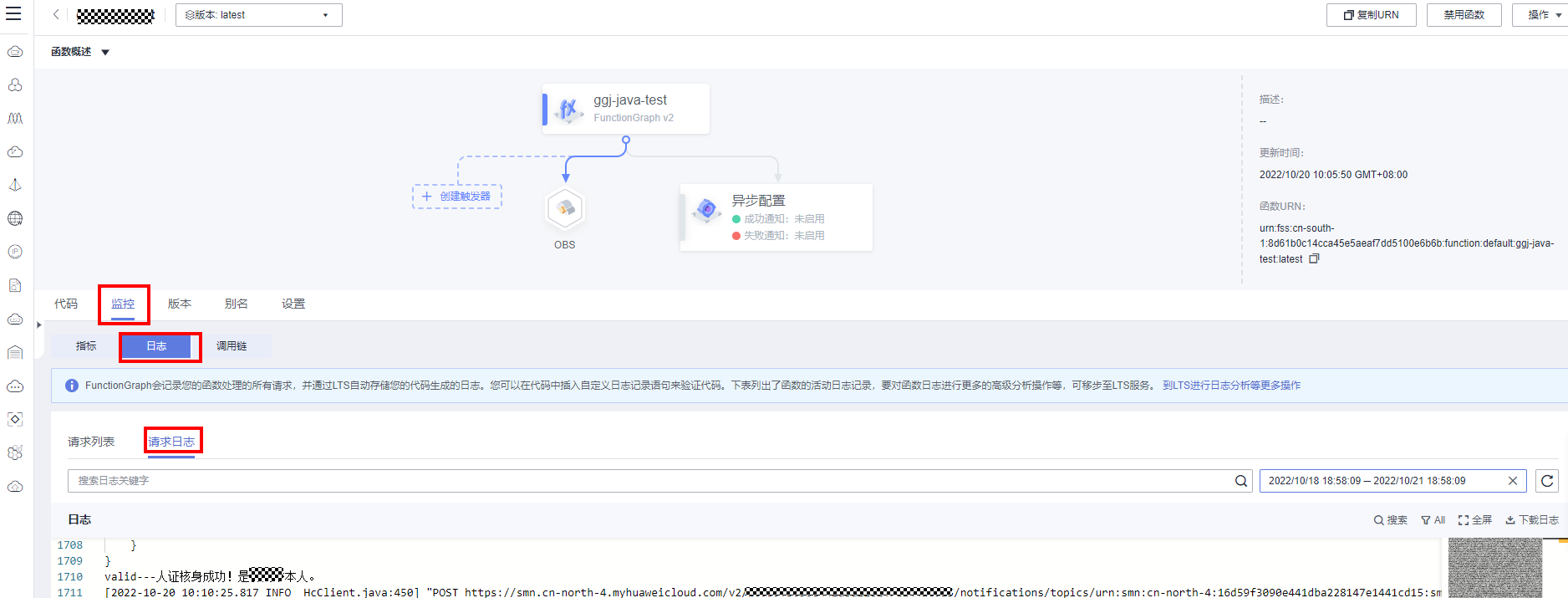Select the 异步配置 card title
The width and height of the screenshot is (1568, 598).
(x=758, y=201)
